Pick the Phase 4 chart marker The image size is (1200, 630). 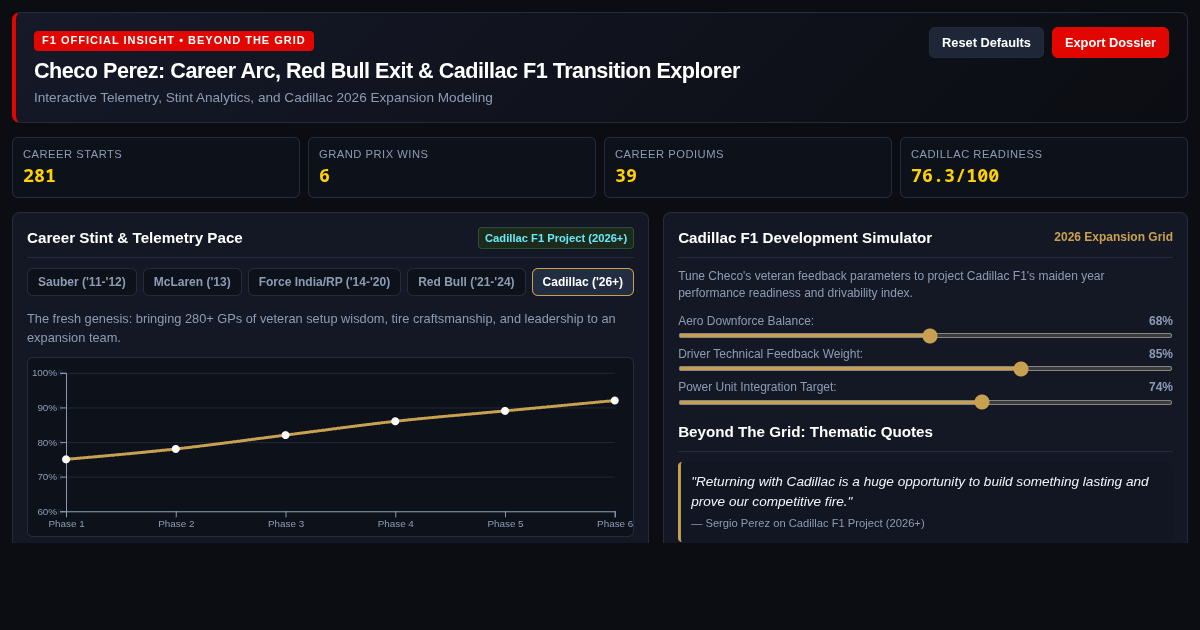395,421
